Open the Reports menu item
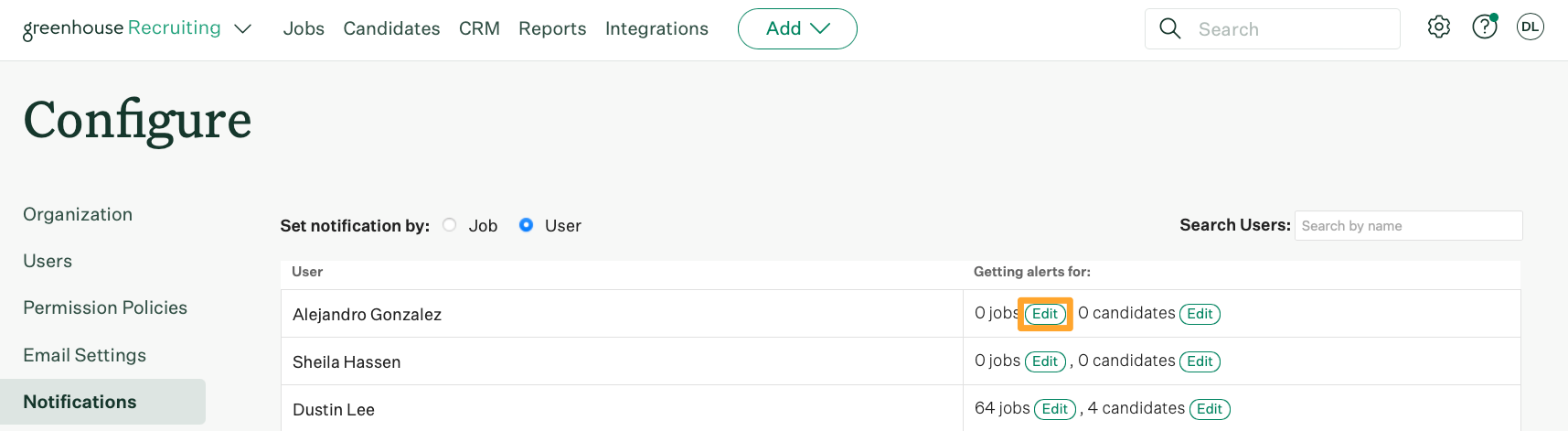This screenshot has height=431, width=1568. (552, 28)
